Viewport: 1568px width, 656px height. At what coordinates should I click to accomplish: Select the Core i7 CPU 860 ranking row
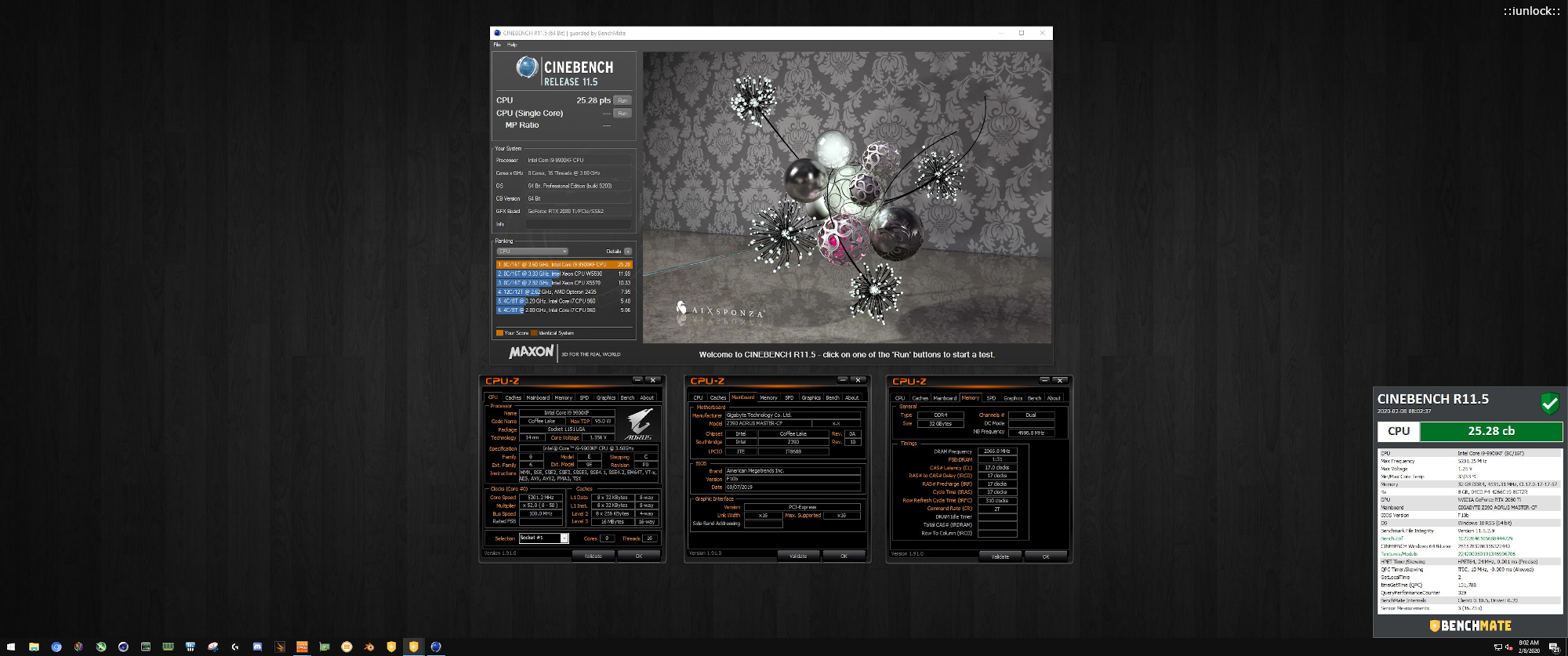coord(564,310)
